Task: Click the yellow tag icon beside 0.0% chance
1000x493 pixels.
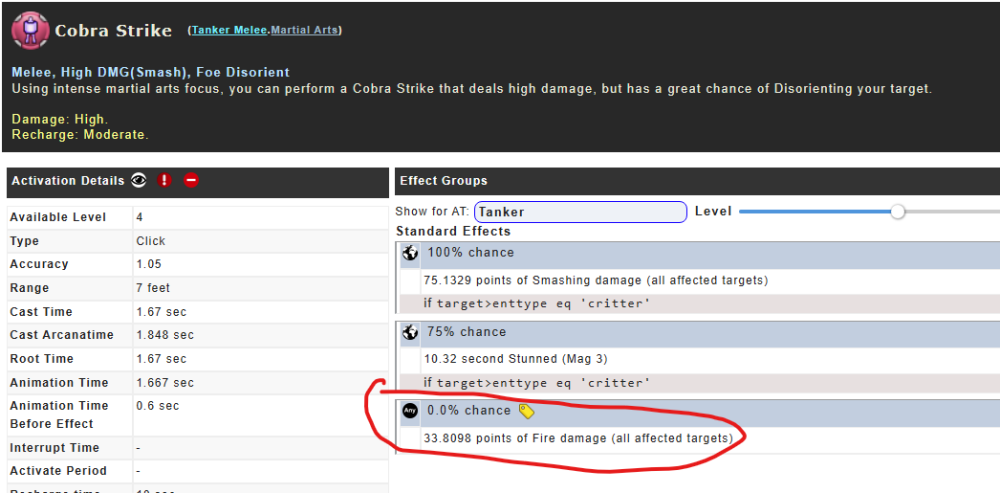Action: pyautogui.click(x=527, y=411)
